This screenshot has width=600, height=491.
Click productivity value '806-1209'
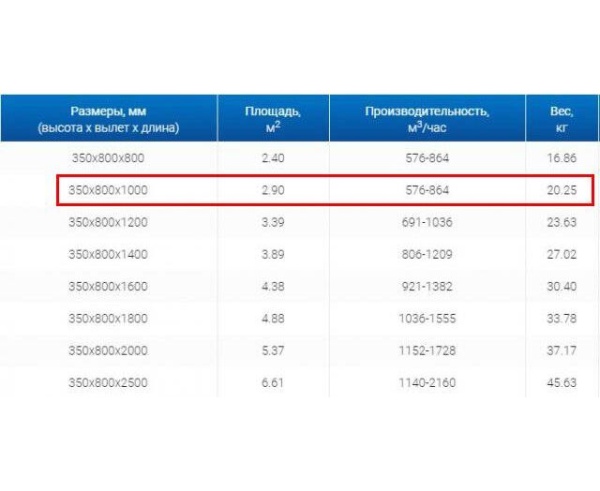pos(427,254)
